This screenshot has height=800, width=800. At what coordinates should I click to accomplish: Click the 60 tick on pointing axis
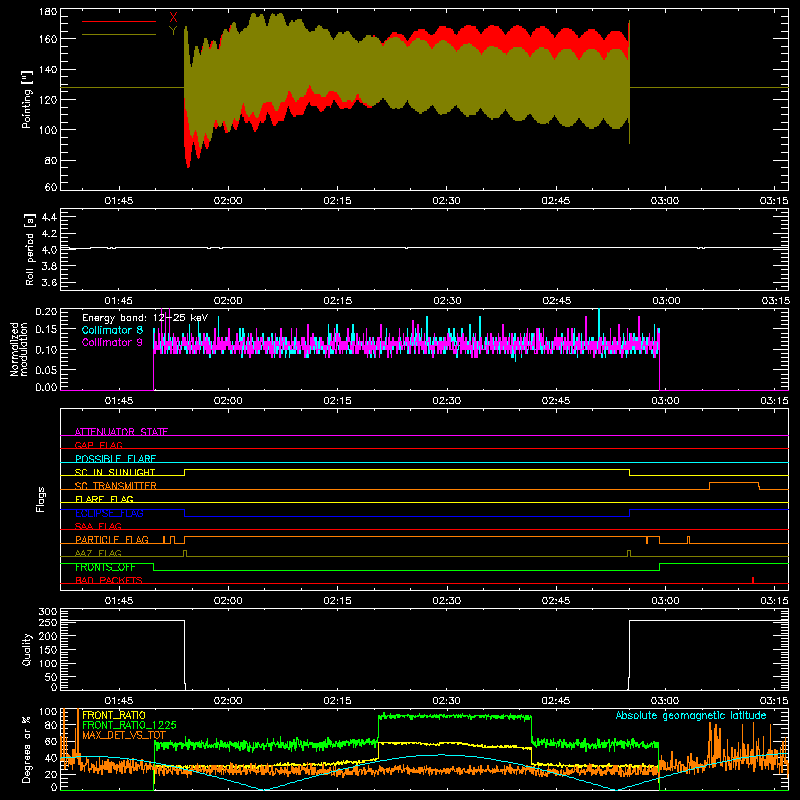point(51,187)
